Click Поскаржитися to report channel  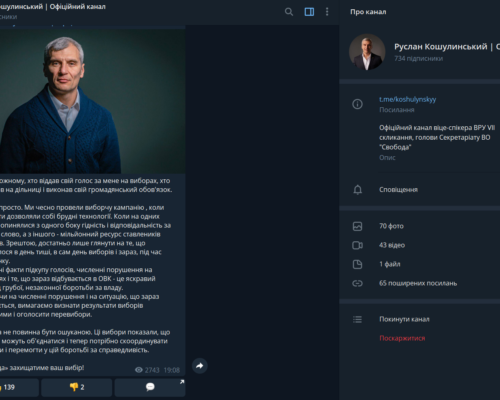coord(402,338)
